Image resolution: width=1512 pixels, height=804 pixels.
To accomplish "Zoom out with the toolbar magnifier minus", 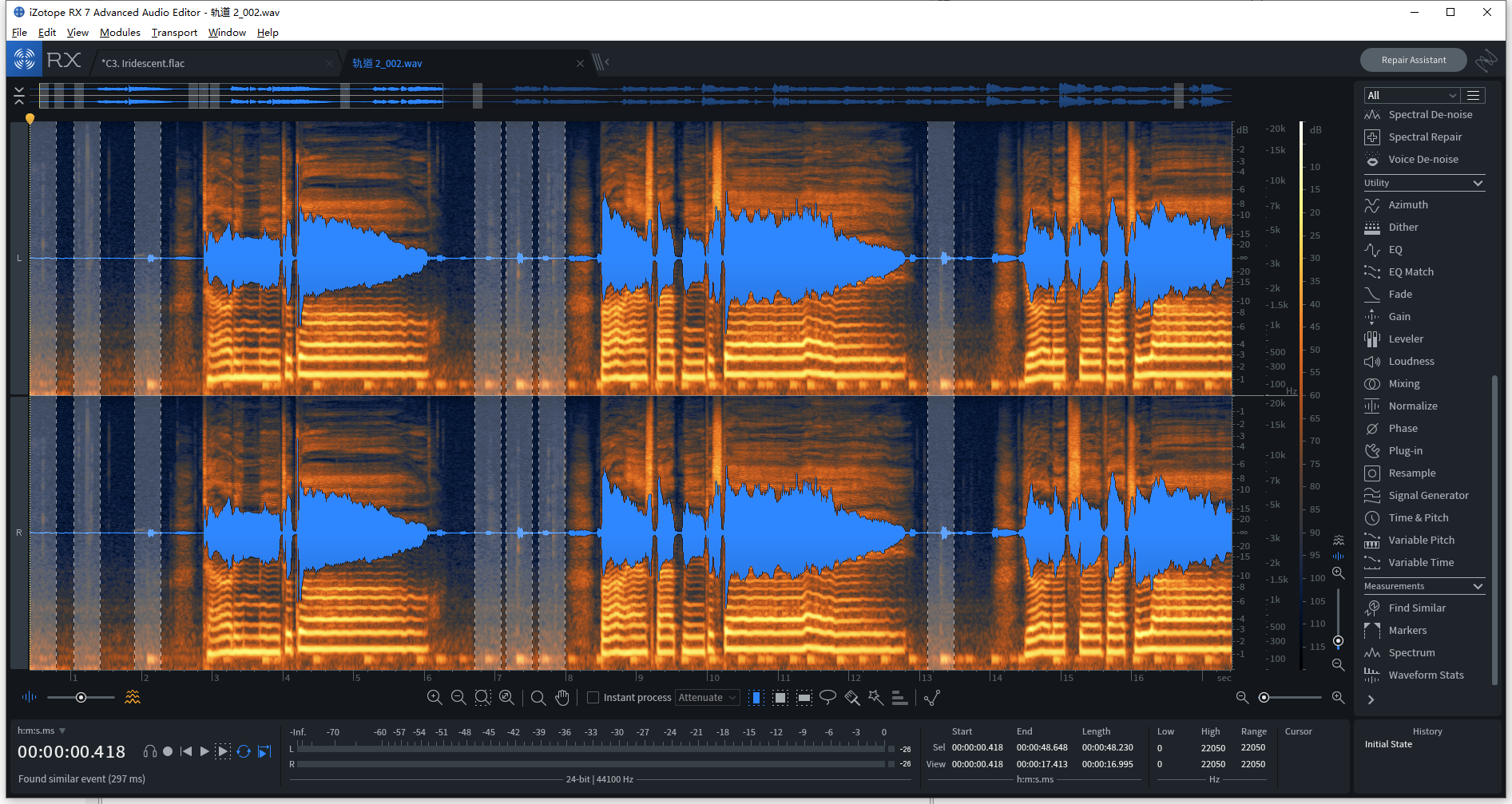I will tap(458, 698).
